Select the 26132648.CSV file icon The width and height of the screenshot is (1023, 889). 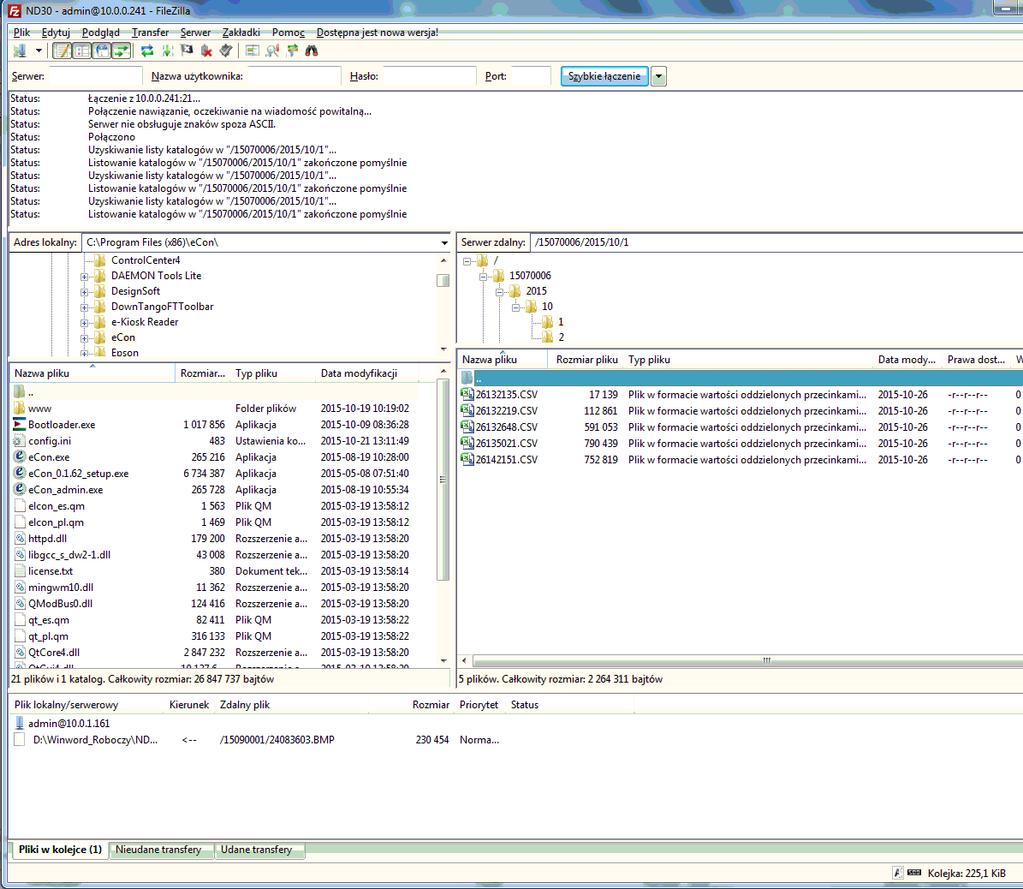tap(467, 427)
